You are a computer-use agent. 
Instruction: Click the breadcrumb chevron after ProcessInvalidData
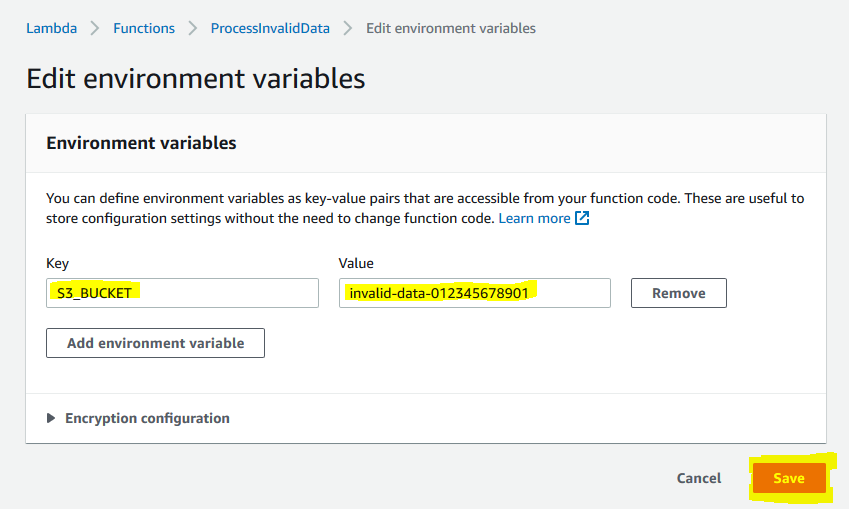click(348, 28)
